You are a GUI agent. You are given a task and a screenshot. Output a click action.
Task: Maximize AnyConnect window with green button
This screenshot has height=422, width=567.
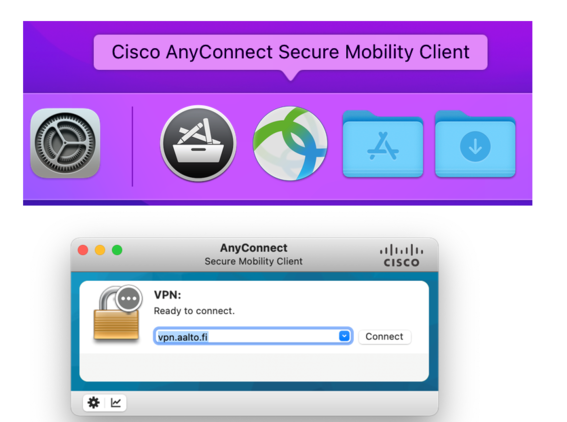click(117, 250)
